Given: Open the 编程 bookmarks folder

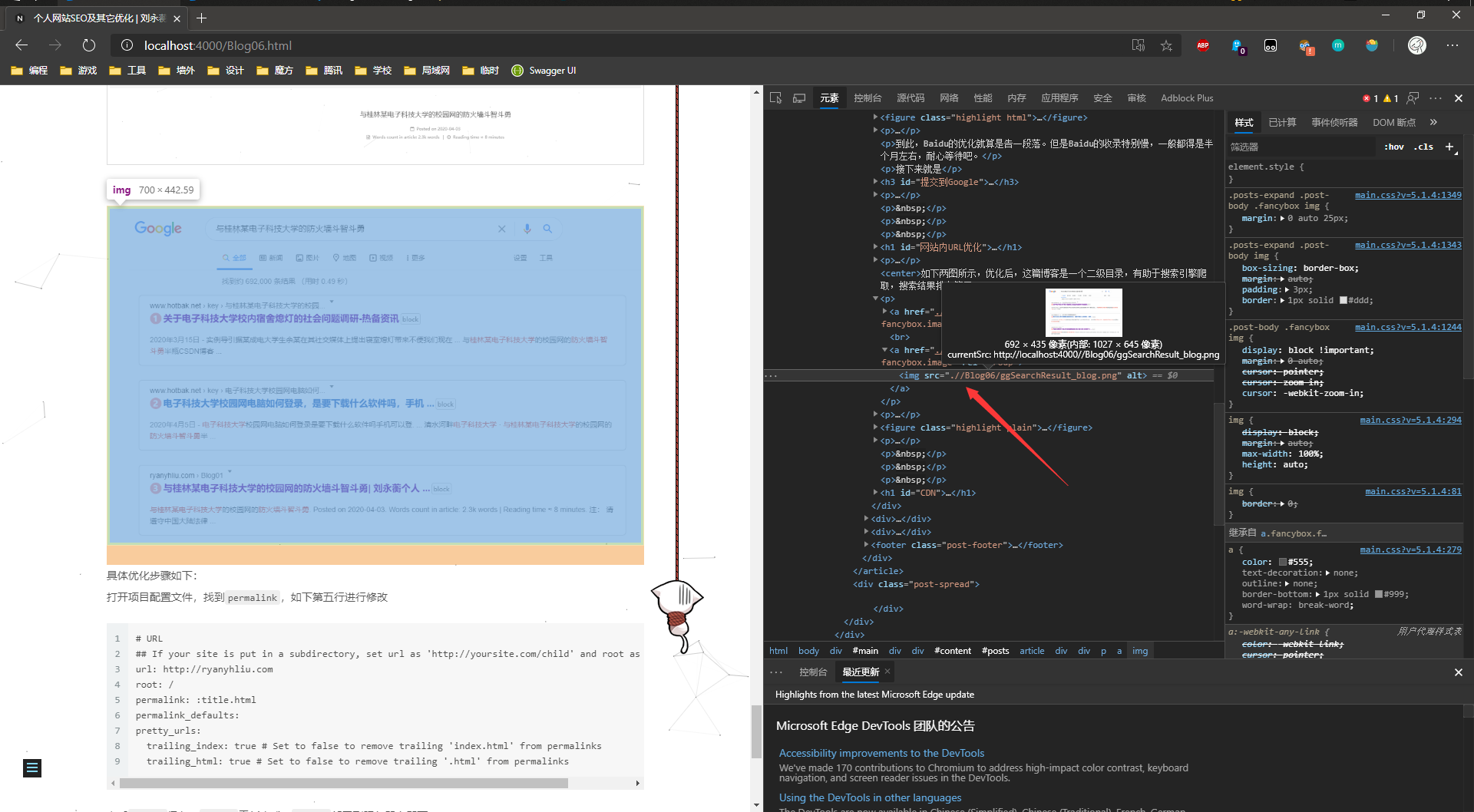Looking at the screenshot, I should [x=30, y=71].
